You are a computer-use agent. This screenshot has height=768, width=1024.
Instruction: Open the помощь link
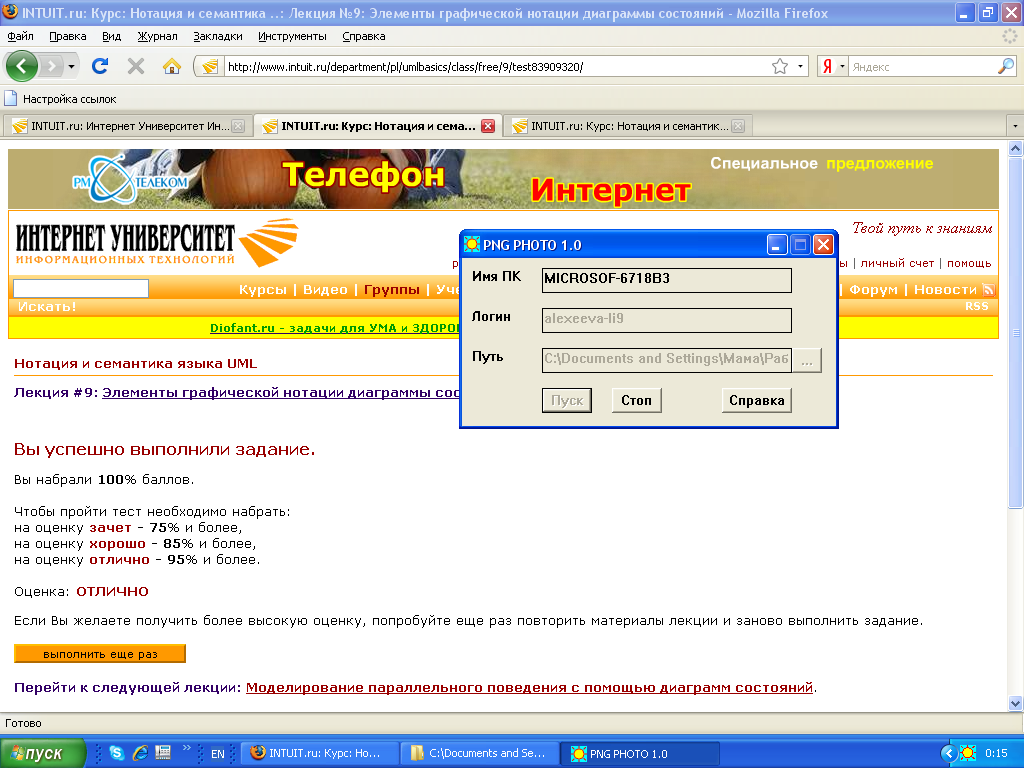click(x=969, y=263)
